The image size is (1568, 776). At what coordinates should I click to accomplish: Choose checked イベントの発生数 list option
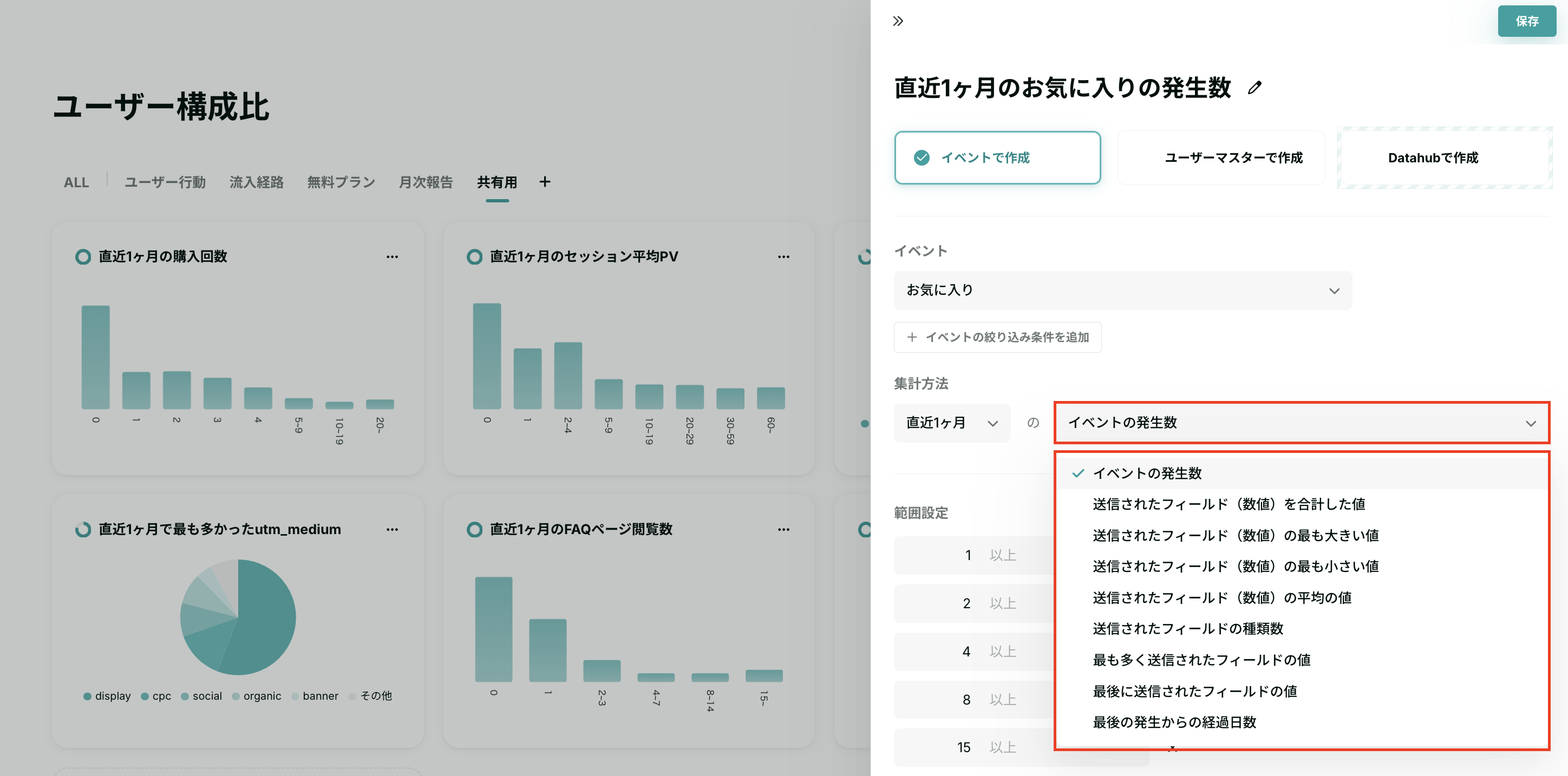(1302, 473)
